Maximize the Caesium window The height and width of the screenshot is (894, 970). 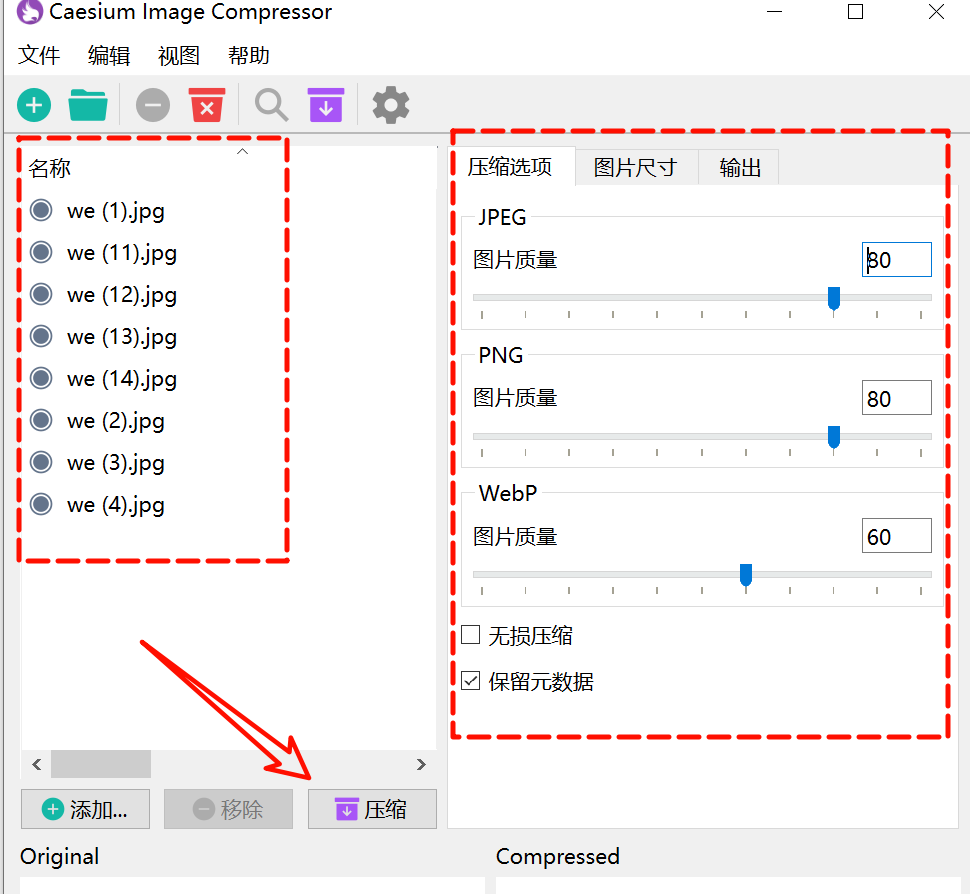pyautogui.click(x=855, y=12)
